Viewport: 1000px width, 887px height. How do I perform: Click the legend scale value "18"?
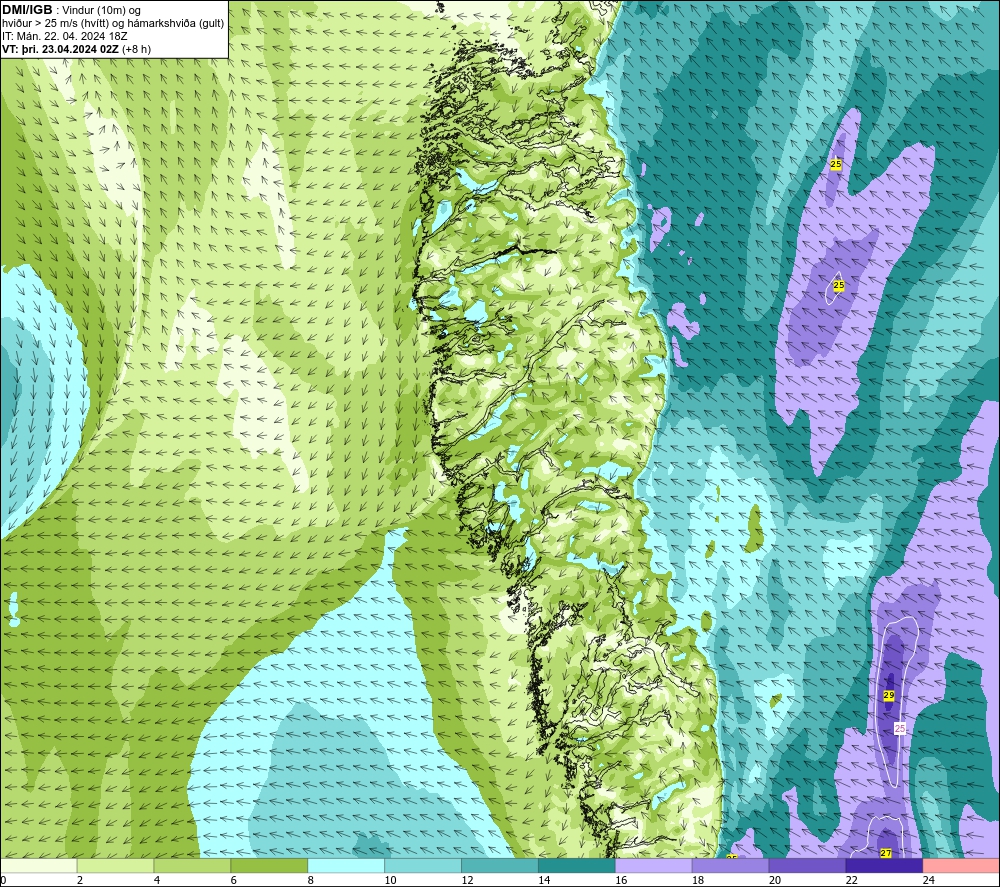pyautogui.click(x=698, y=880)
